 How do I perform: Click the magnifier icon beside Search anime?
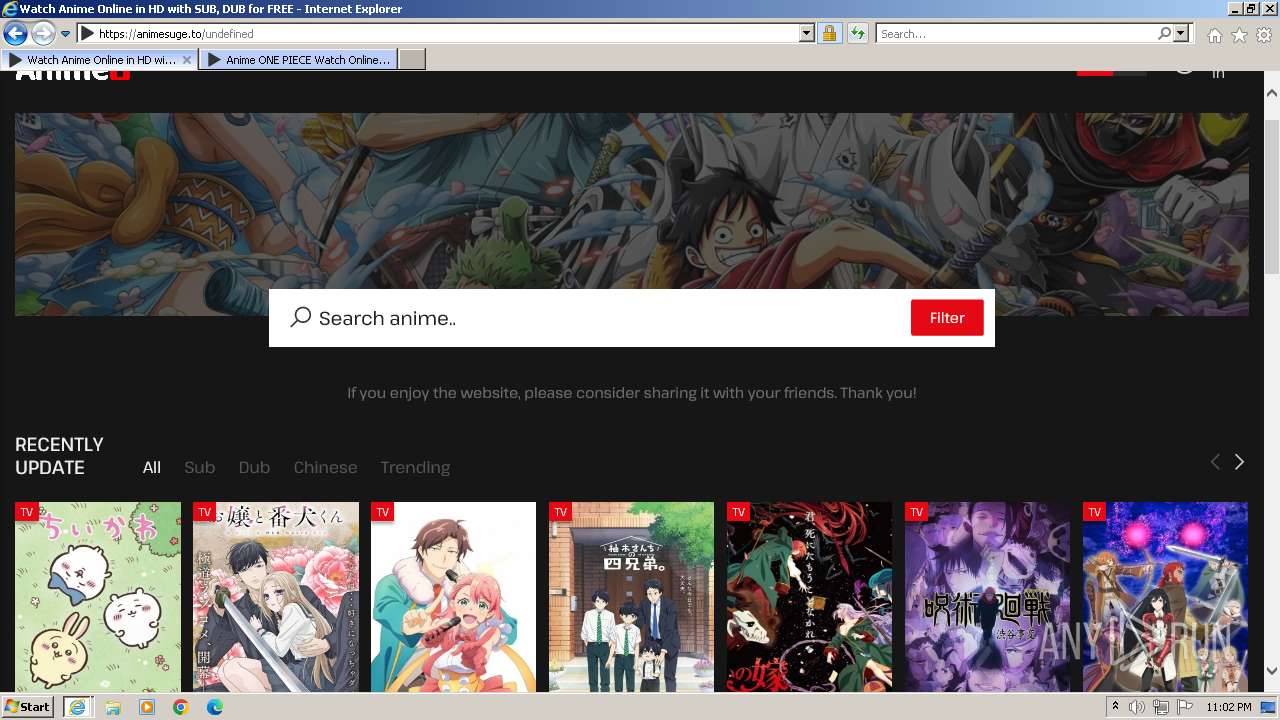coord(301,317)
